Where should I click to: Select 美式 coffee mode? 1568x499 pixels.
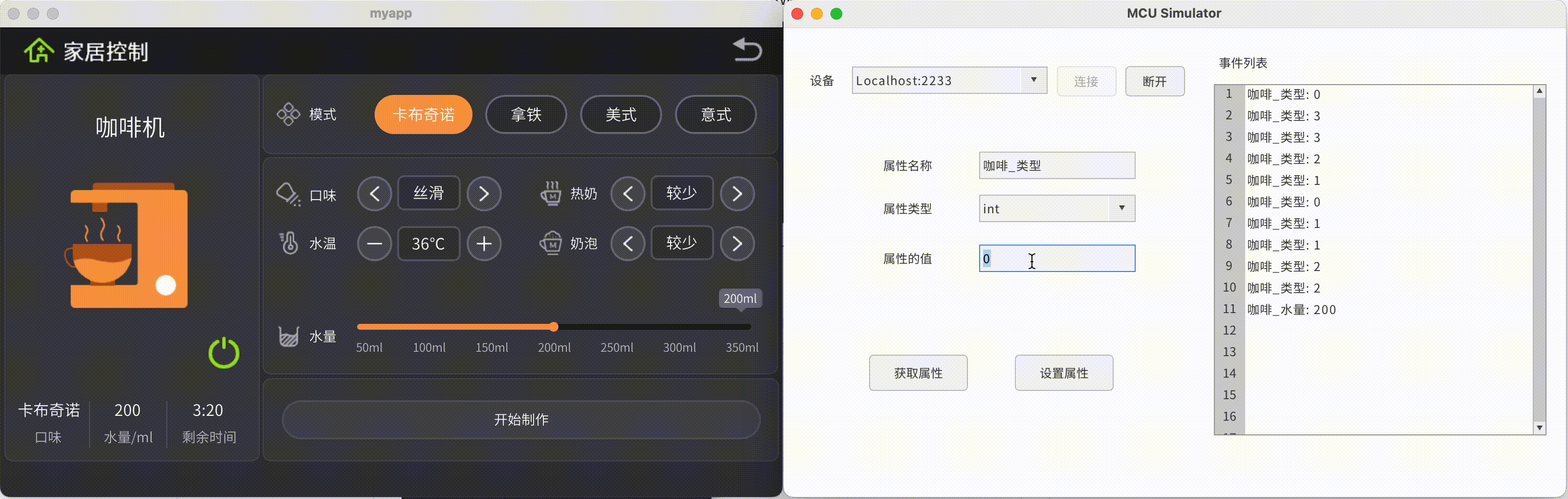click(621, 114)
